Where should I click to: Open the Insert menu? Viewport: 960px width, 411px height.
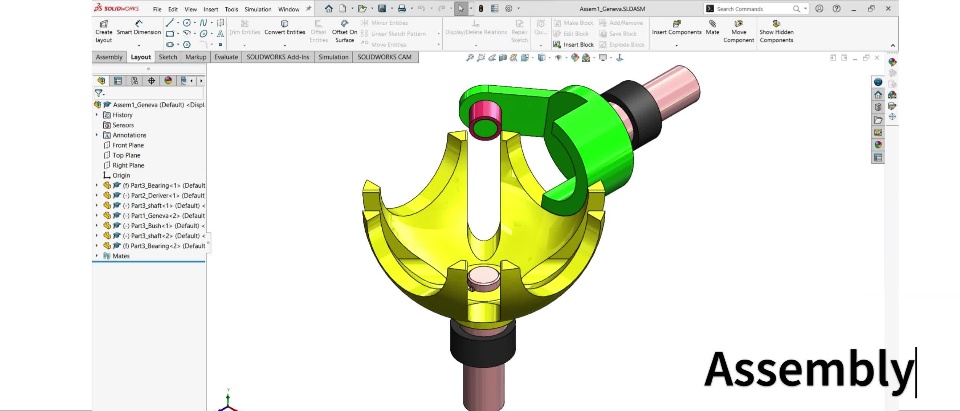[x=211, y=9]
